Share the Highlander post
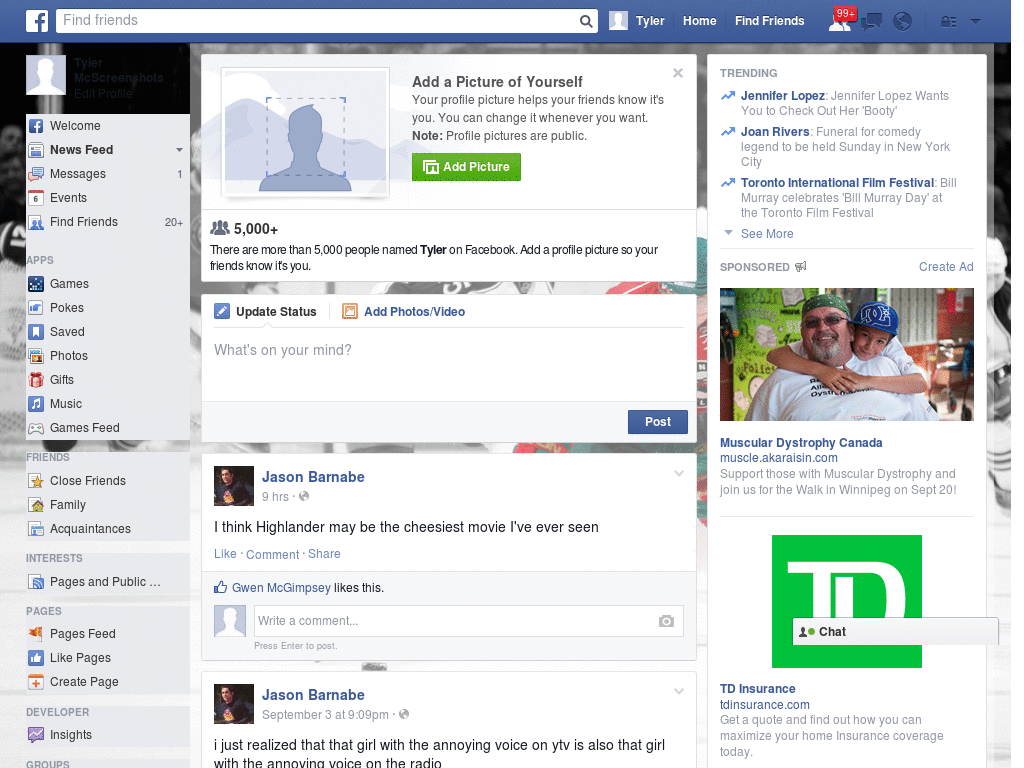 click(x=324, y=554)
